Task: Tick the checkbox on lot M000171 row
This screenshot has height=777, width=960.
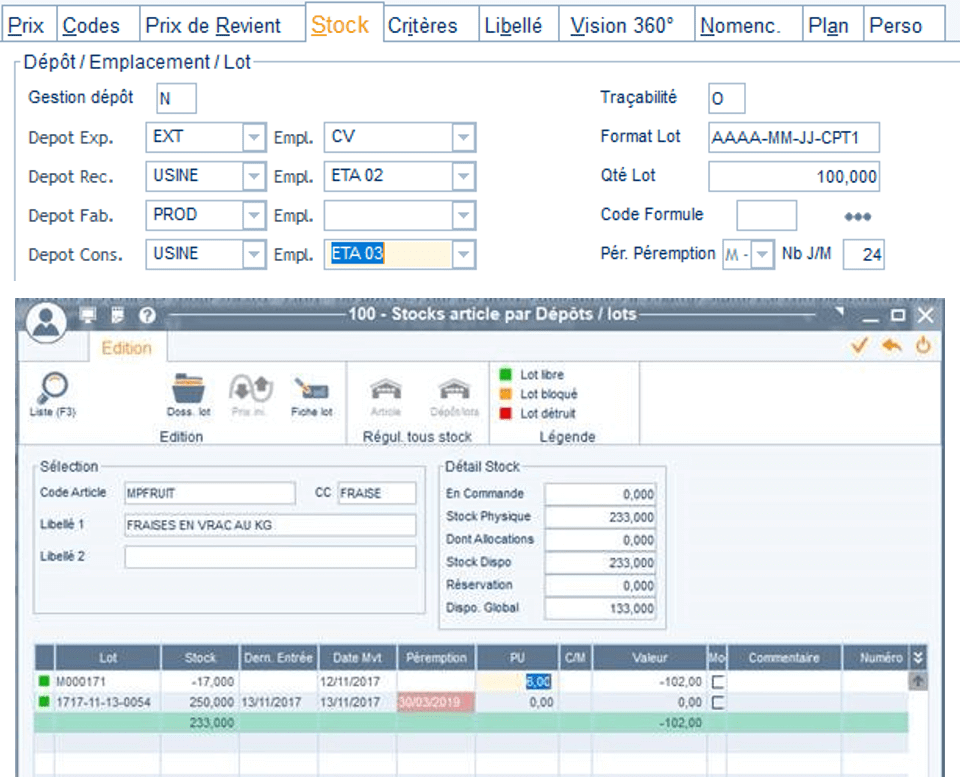Action: click(718, 681)
